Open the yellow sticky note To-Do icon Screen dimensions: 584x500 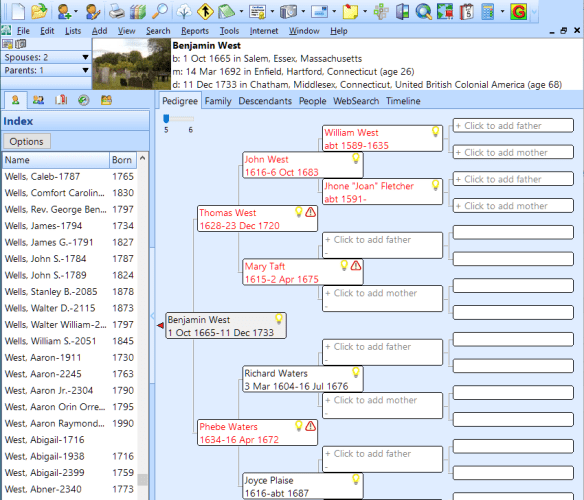[350, 11]
